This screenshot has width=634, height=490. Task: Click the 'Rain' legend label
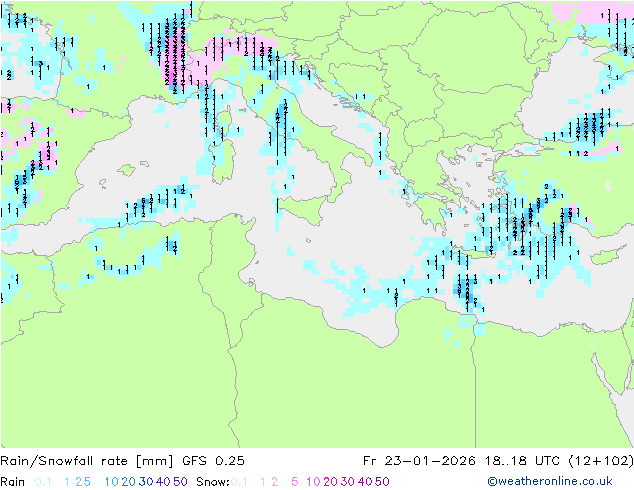pyautogui.click(x=13, y=482)
